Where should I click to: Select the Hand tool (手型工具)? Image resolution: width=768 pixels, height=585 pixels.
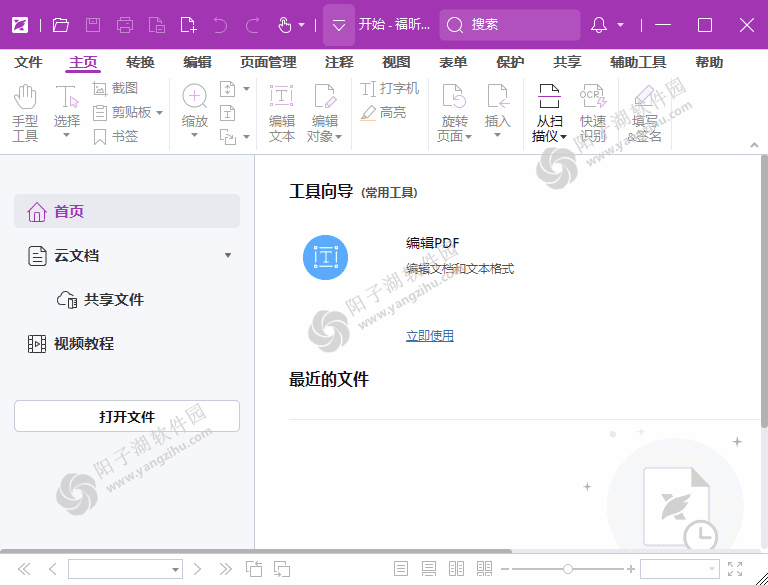click(x=25, y=113)
